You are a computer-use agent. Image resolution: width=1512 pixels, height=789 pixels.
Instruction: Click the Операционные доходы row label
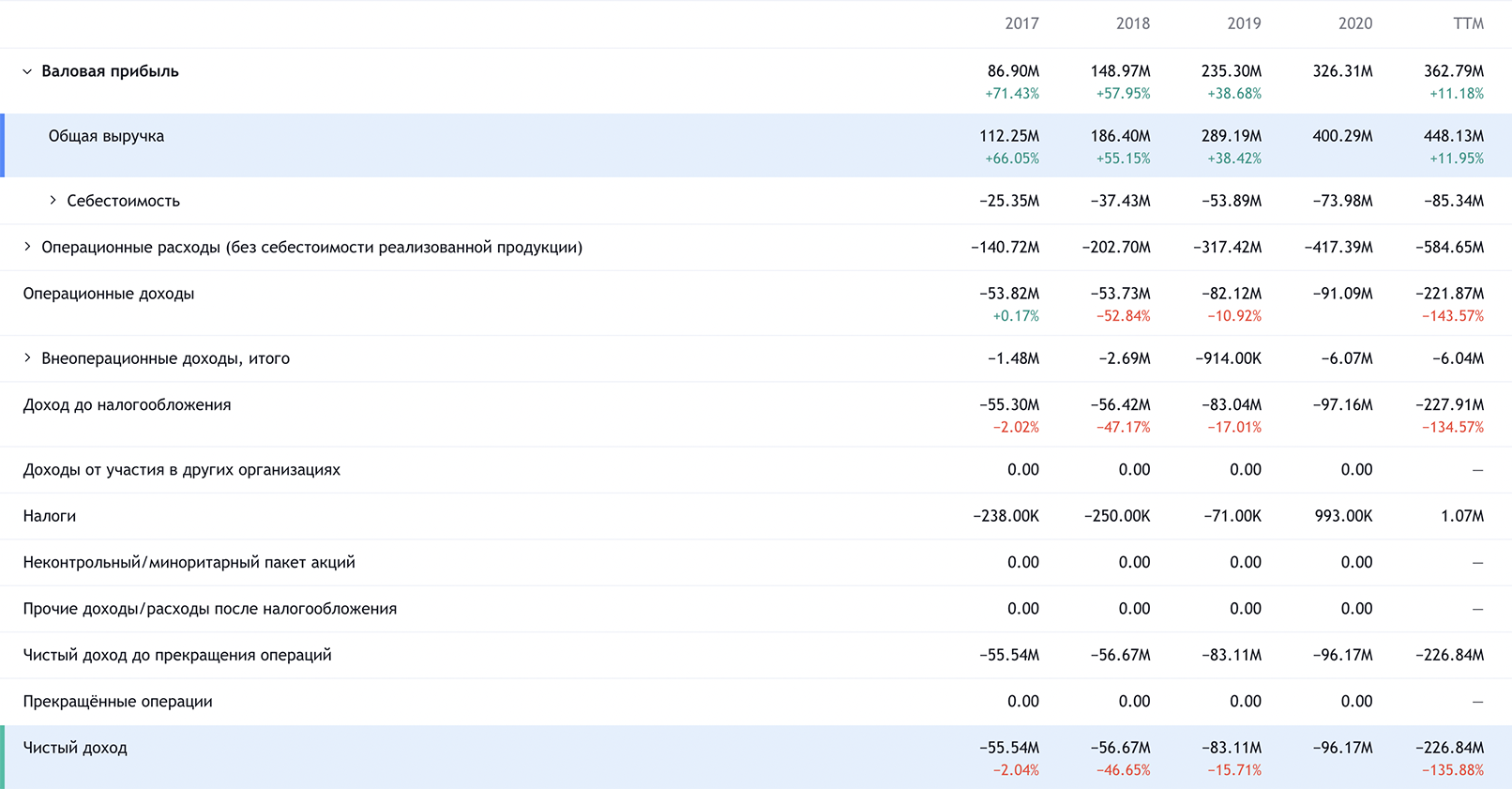(x=109, y=294)
